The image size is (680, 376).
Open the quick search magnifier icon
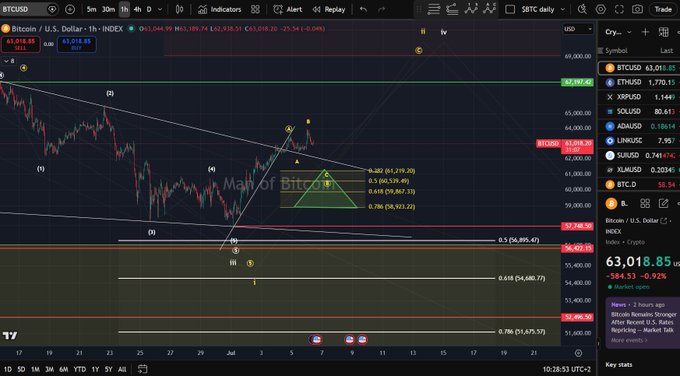[x=582, y=9]
